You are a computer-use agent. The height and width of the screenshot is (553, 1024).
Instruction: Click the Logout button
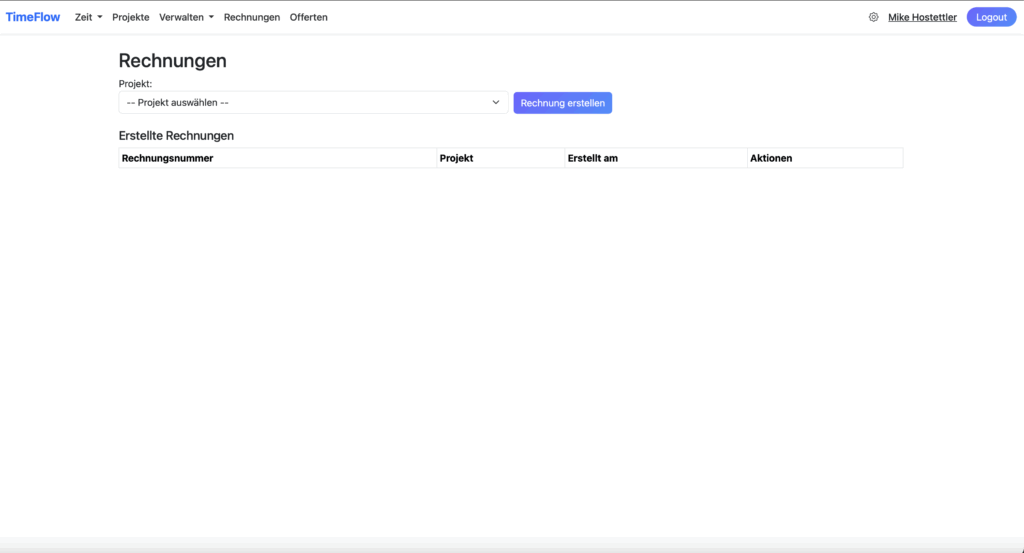(991, 17)
